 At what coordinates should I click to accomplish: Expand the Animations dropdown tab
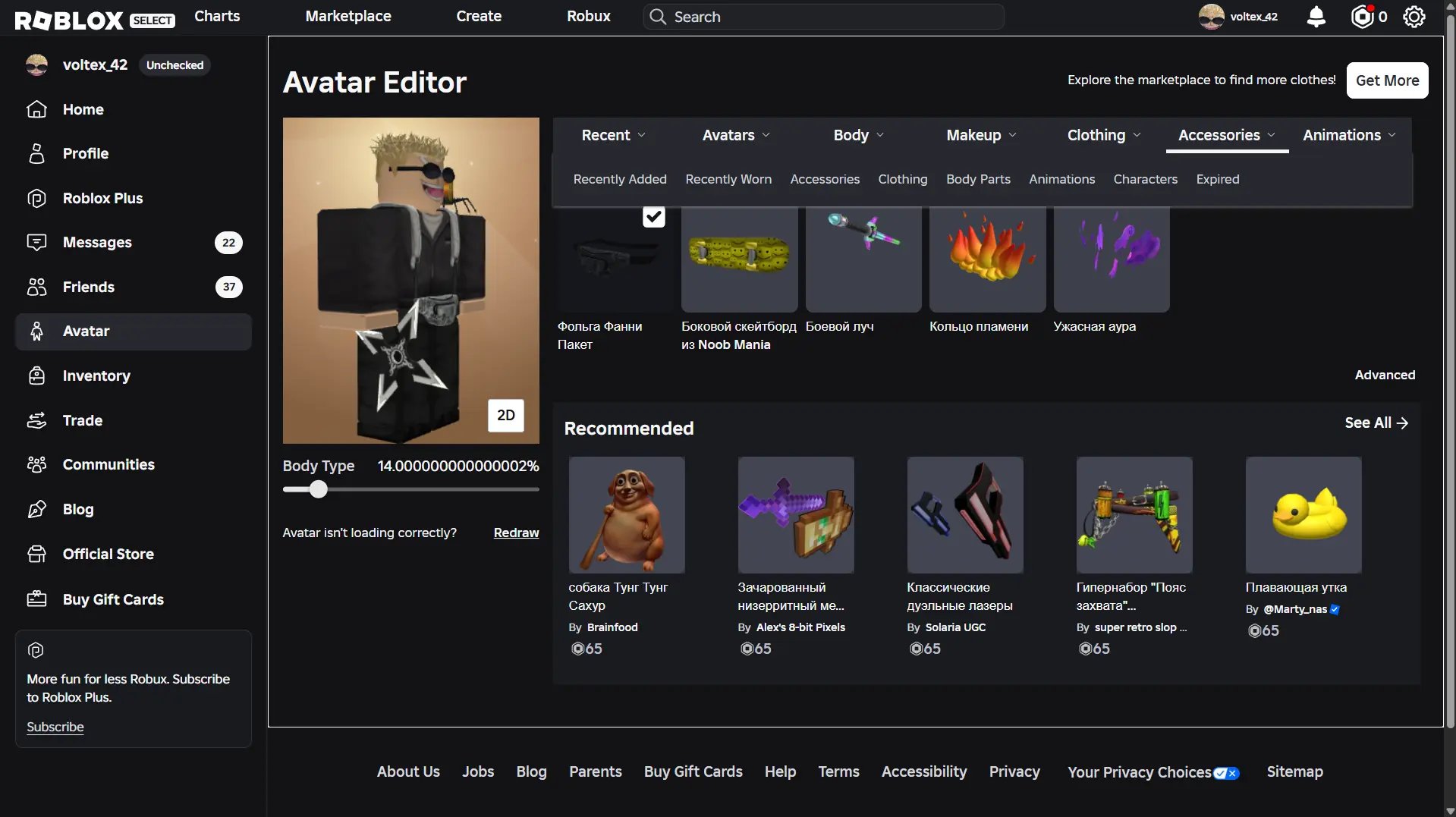[1350, 135]
